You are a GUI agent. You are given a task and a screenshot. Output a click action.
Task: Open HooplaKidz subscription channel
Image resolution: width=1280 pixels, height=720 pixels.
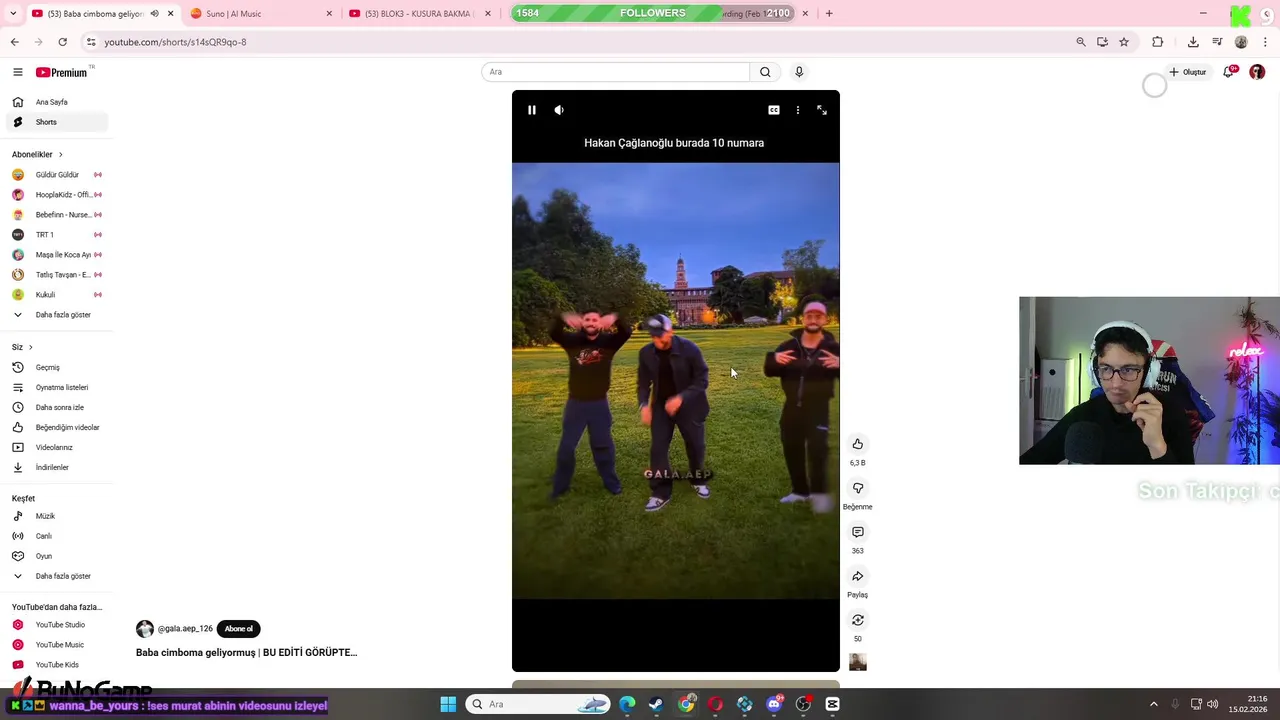[x=56, y=195]
